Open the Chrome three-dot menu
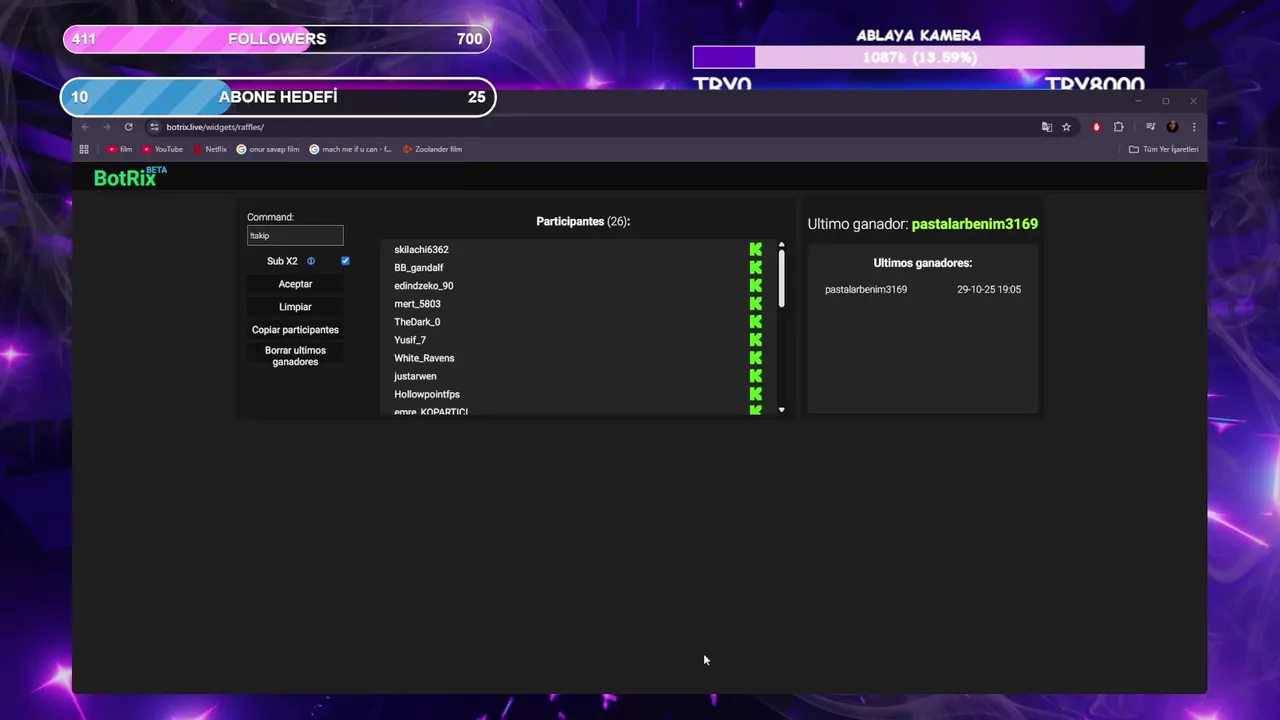 tap(1193, 127)
